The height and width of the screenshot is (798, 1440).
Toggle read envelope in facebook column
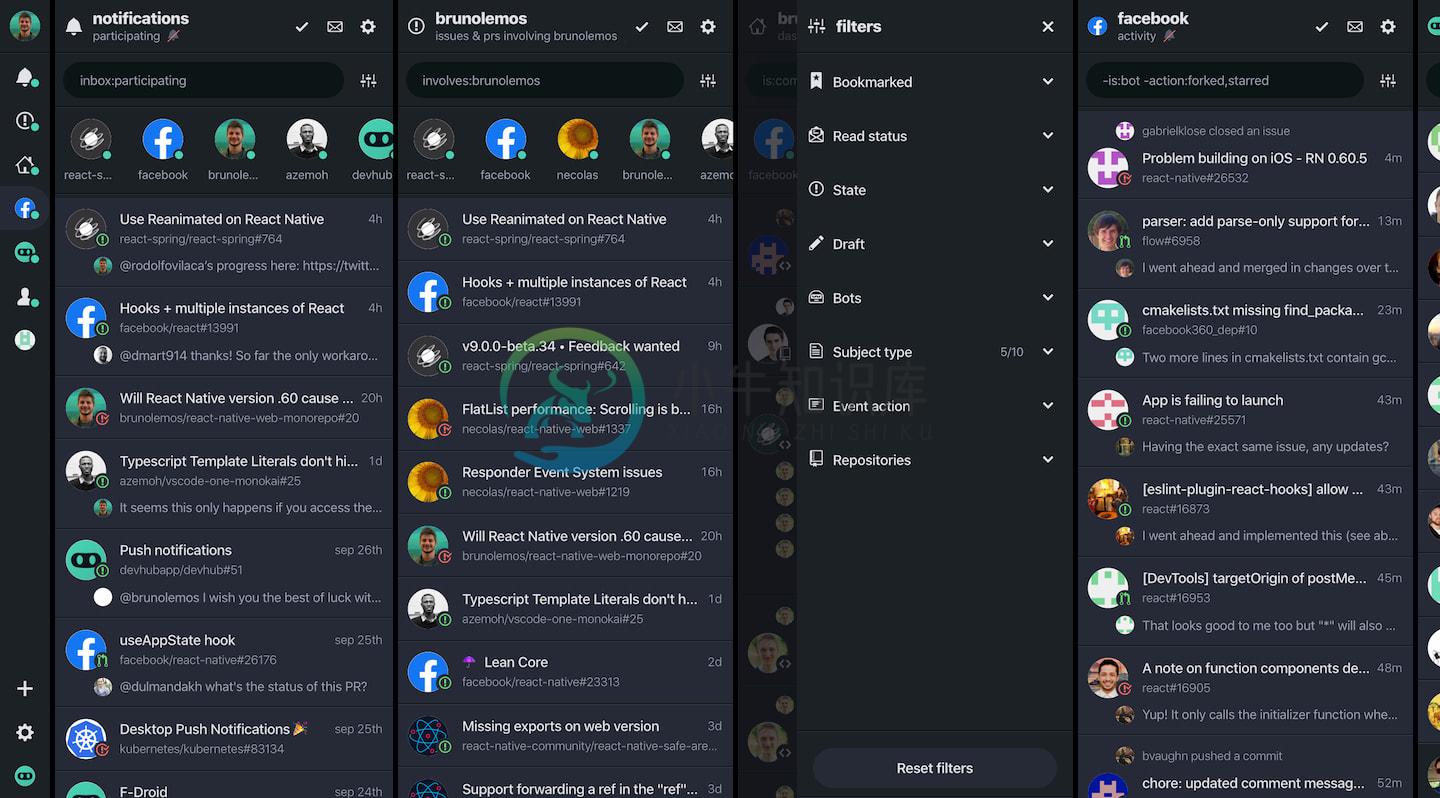coord(1355,27)
